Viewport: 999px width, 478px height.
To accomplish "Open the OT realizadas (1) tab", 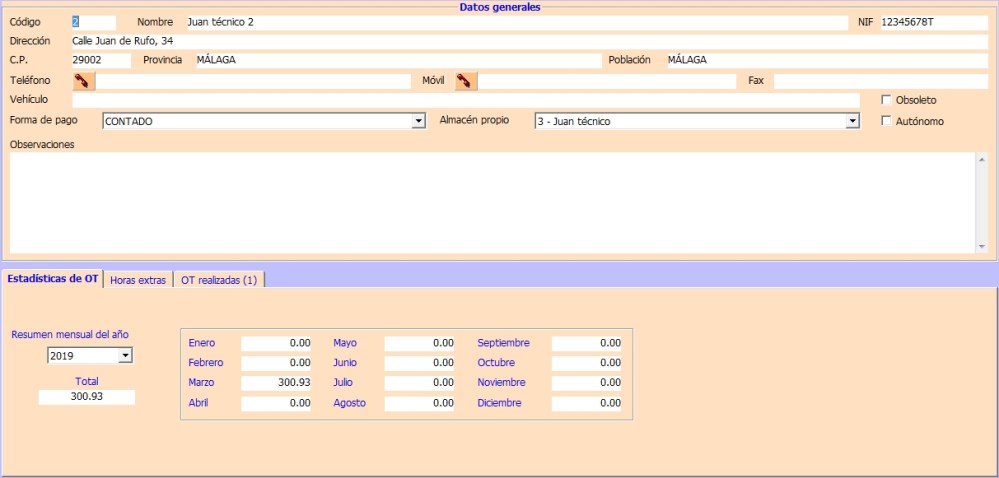I will pos(219,280).
